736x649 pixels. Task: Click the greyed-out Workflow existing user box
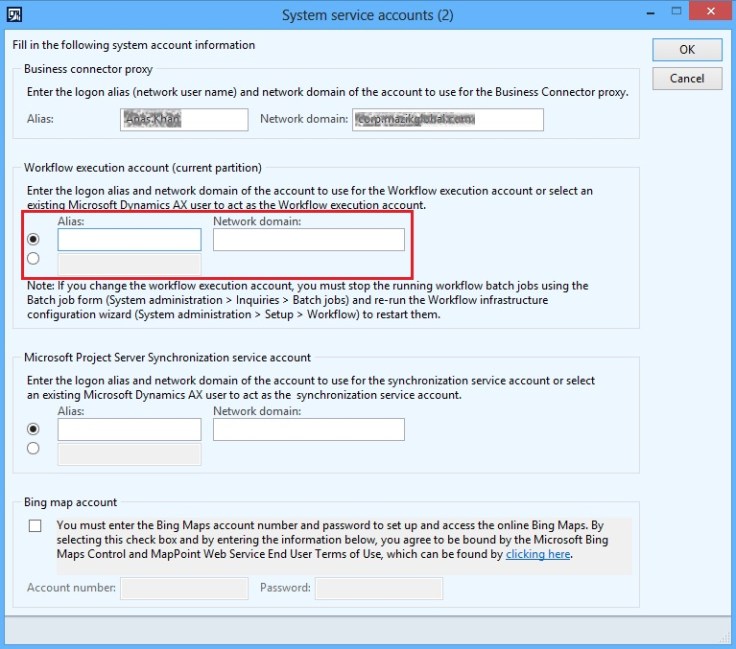129,264
